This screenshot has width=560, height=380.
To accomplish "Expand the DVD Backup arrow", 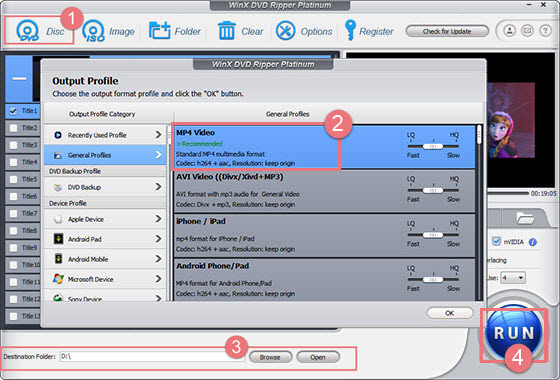I will coord(158,187).
